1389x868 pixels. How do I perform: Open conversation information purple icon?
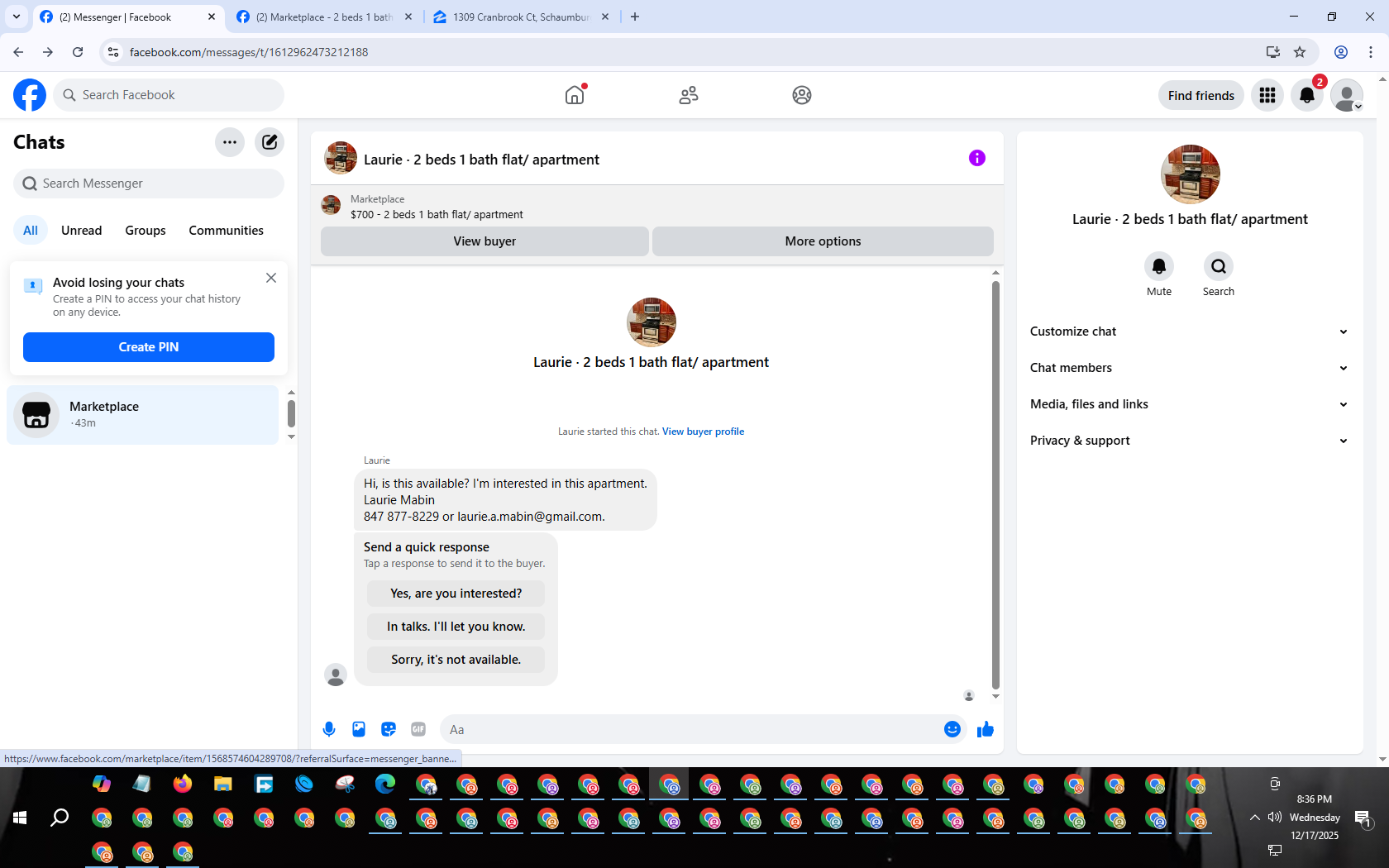tap(977, 158)
